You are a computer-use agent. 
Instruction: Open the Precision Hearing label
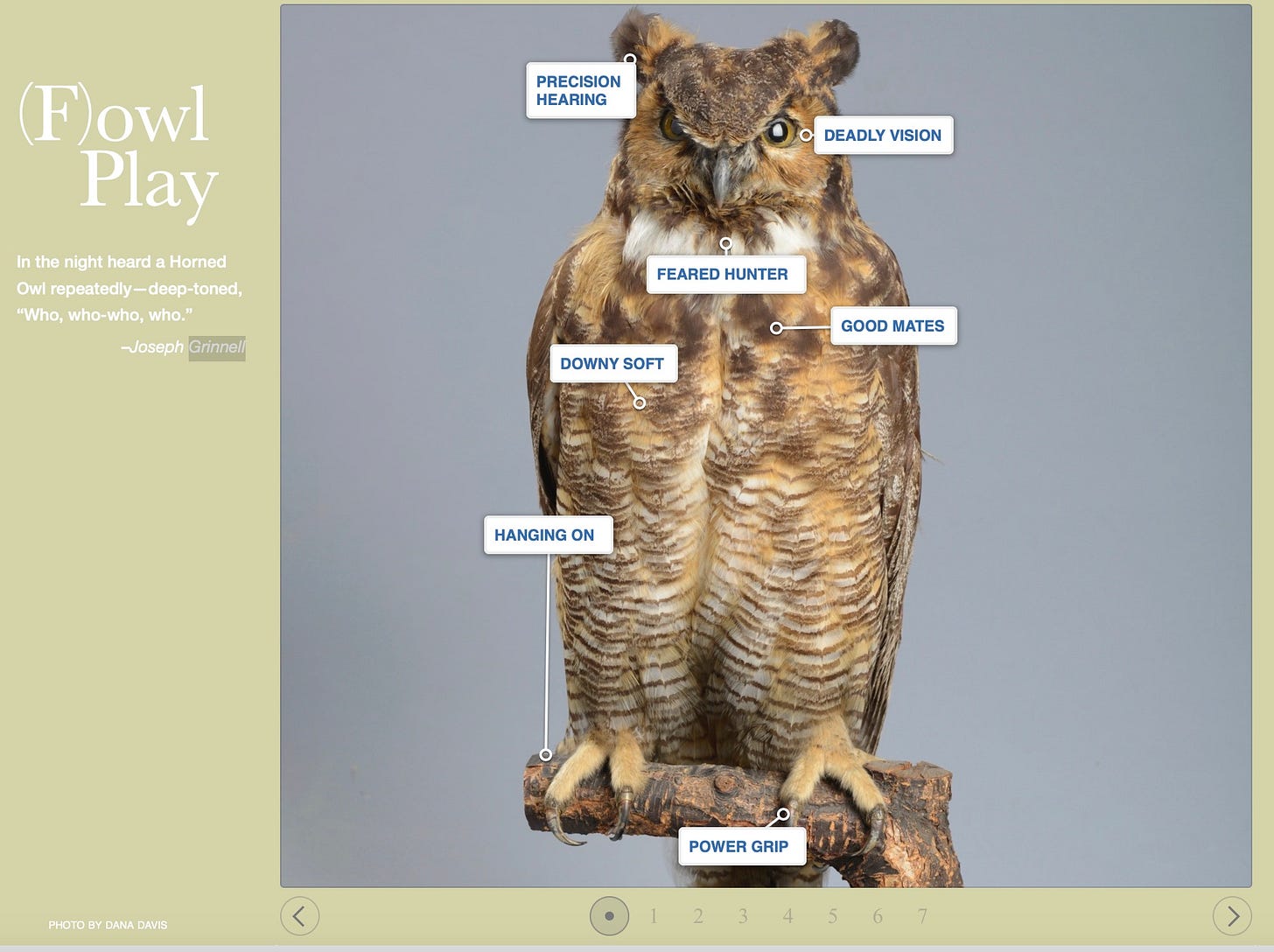(580, 90)
